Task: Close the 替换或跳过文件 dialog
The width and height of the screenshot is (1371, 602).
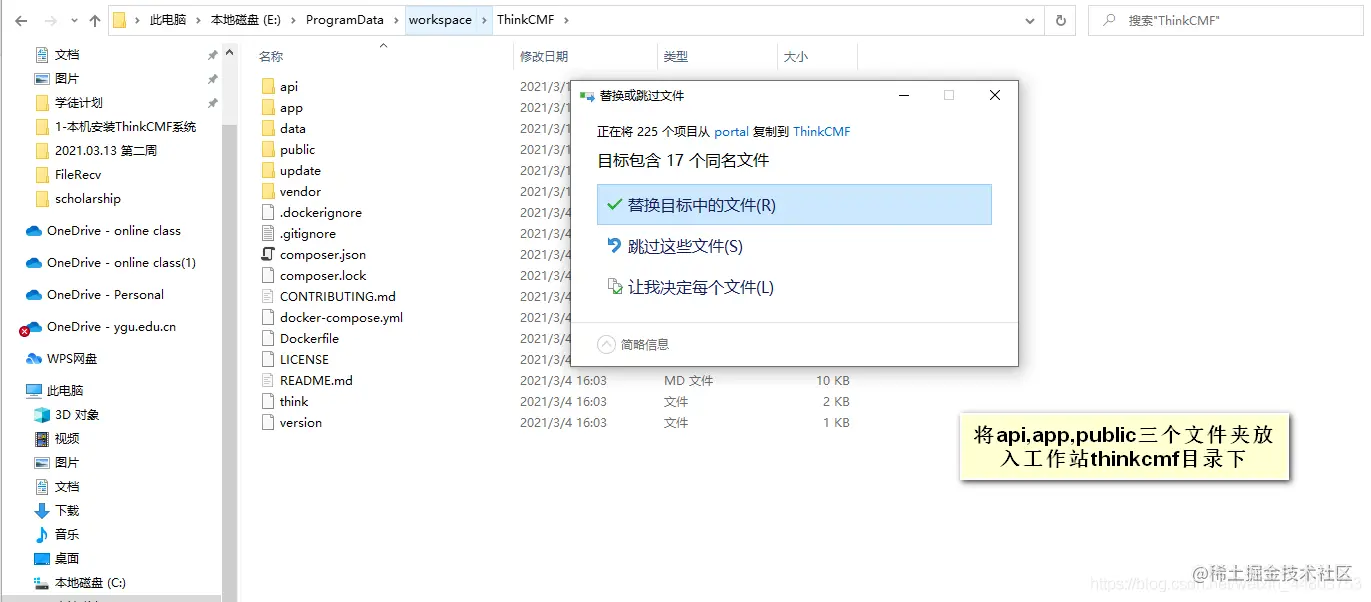Action: [x=995, y=96]
